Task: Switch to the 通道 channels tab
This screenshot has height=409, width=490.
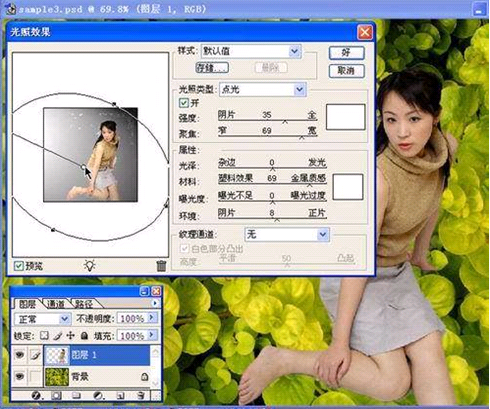Action: point(56,304)
